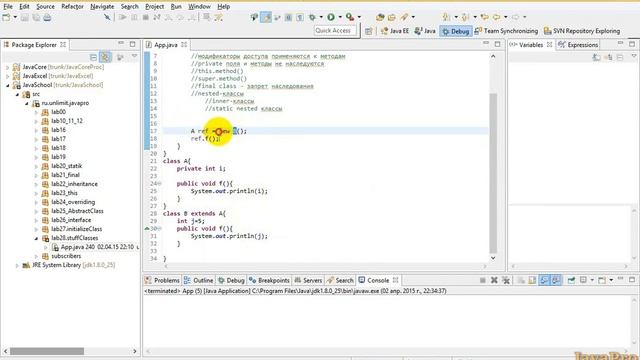The image size is (640, 360).
Task: Click the Search flashlight toolbar icon
Action: click(404, 17)
